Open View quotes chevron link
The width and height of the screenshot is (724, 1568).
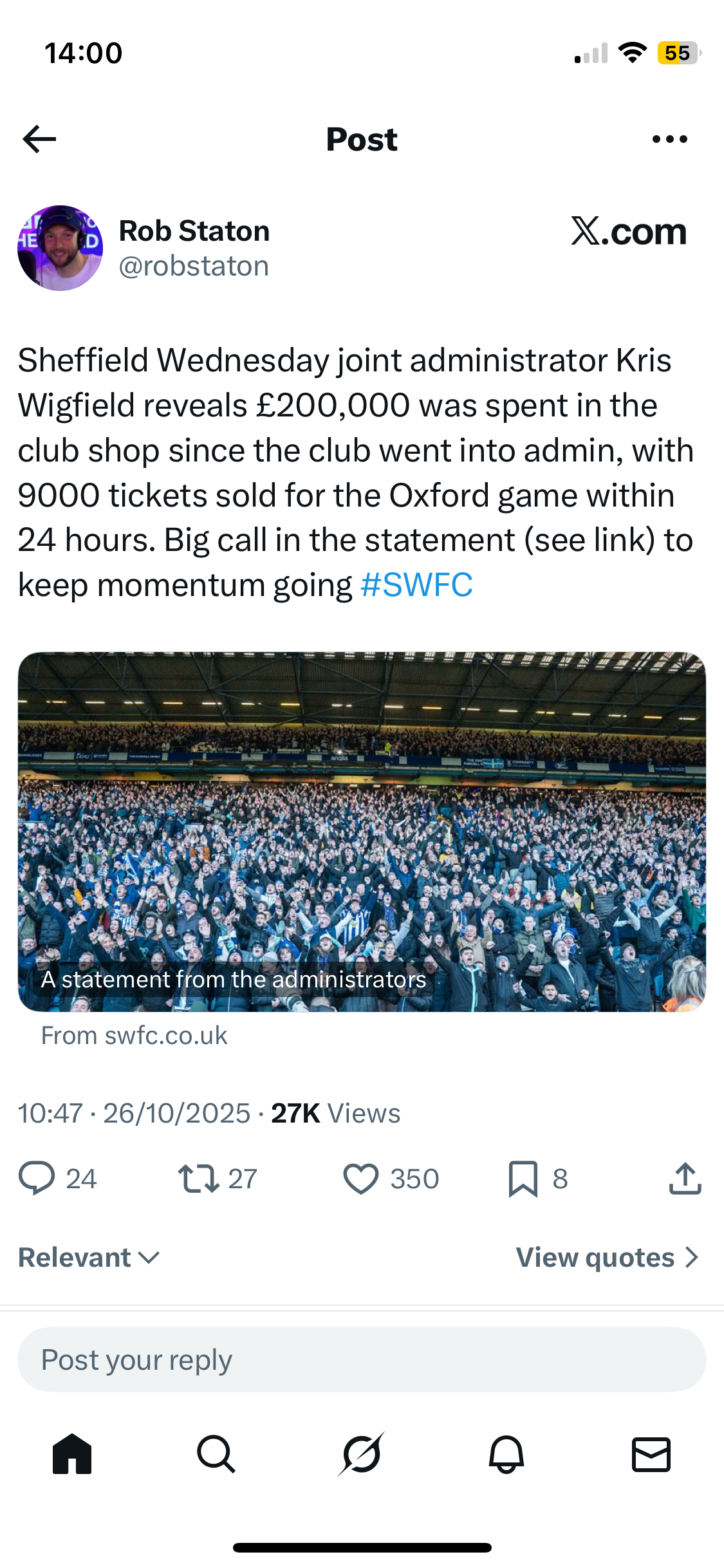607,1257
